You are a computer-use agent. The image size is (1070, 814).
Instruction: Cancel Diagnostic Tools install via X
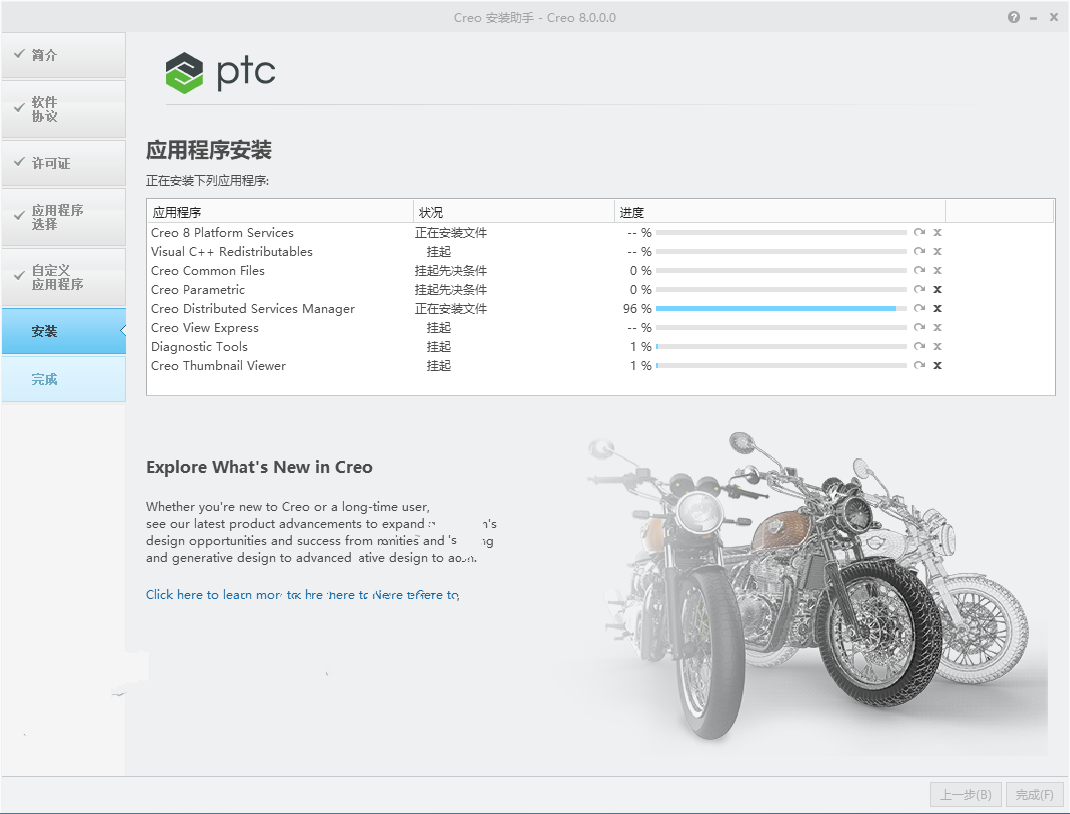pos(938,347)
